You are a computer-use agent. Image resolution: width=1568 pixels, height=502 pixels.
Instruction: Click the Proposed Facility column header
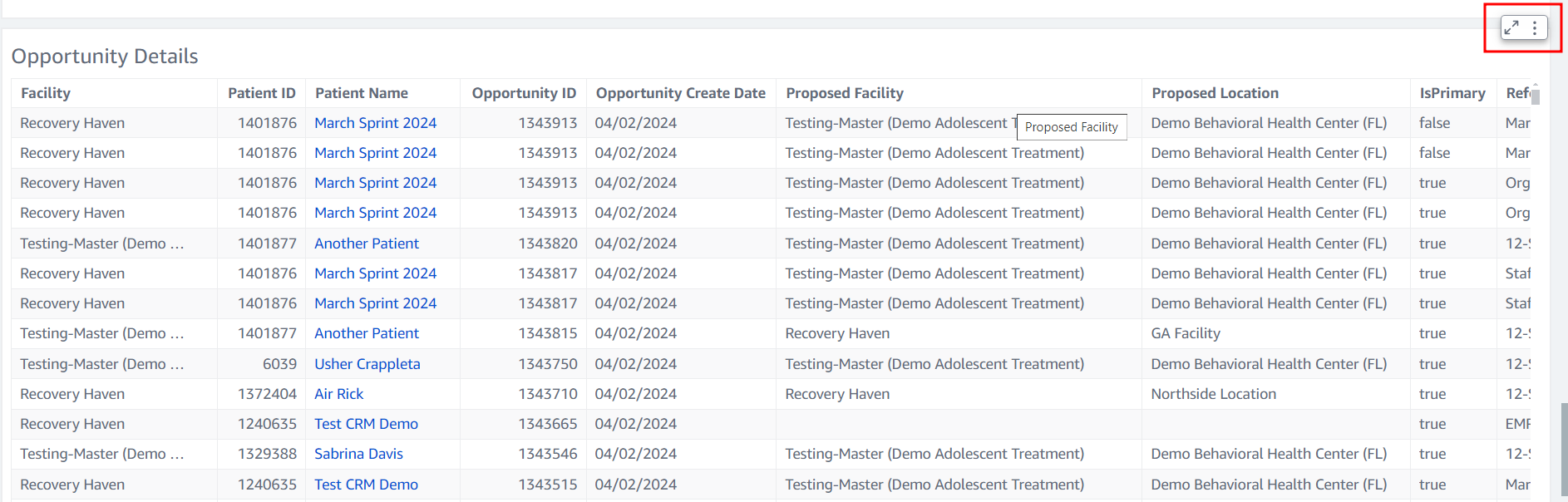pyautogui.click(x=845, y=93)
